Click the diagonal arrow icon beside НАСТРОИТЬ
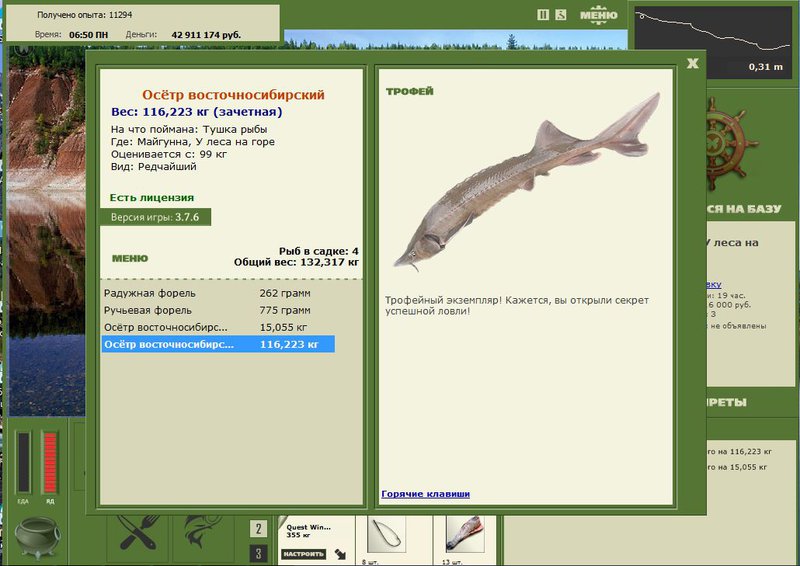 (340, 554)
